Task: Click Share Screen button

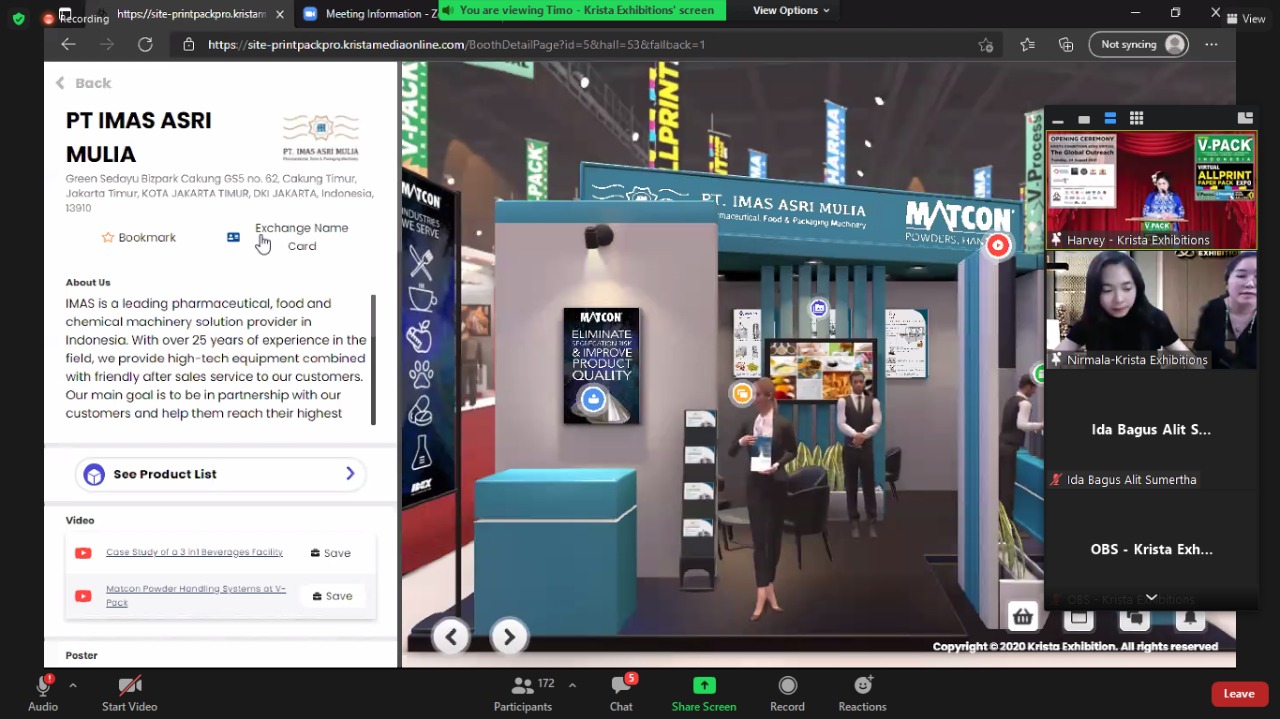Action: (x=704, y=693)
